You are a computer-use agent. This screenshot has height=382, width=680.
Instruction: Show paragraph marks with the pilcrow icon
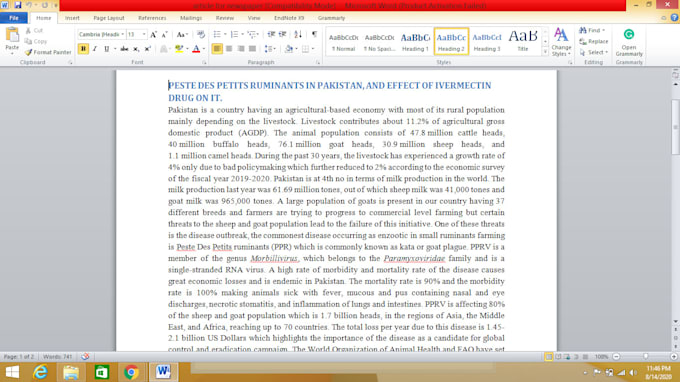314,34
